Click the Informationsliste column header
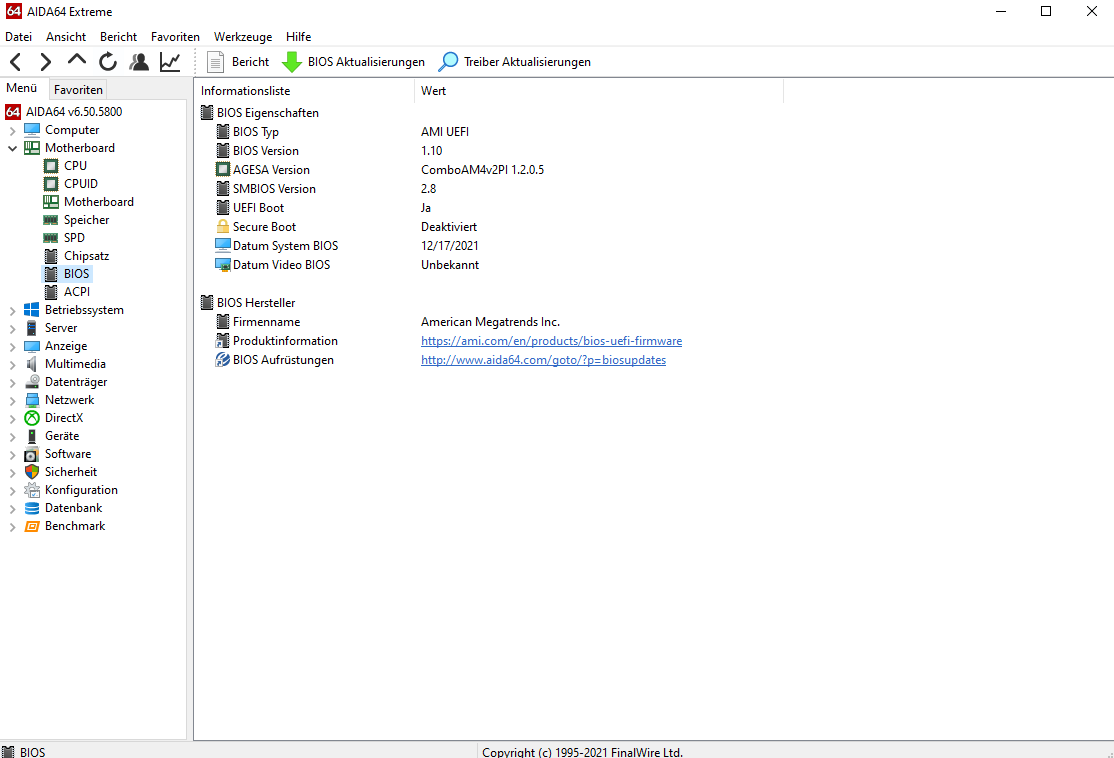The image size is (1114, 758). (304, 91)
